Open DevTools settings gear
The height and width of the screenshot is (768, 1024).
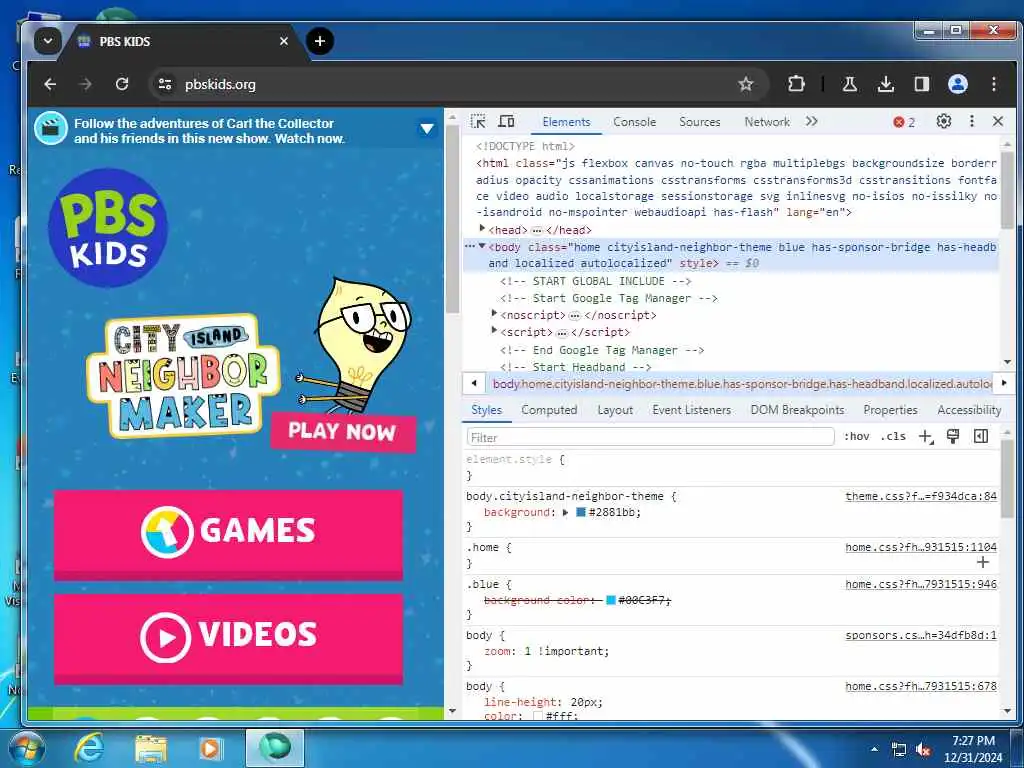(x=944, y=121)
